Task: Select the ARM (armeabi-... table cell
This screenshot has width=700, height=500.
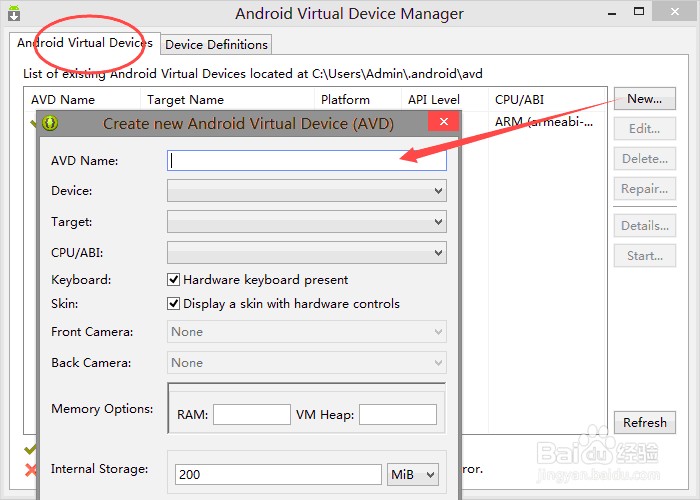Action: pyautogui.click(x=544, y=122)
